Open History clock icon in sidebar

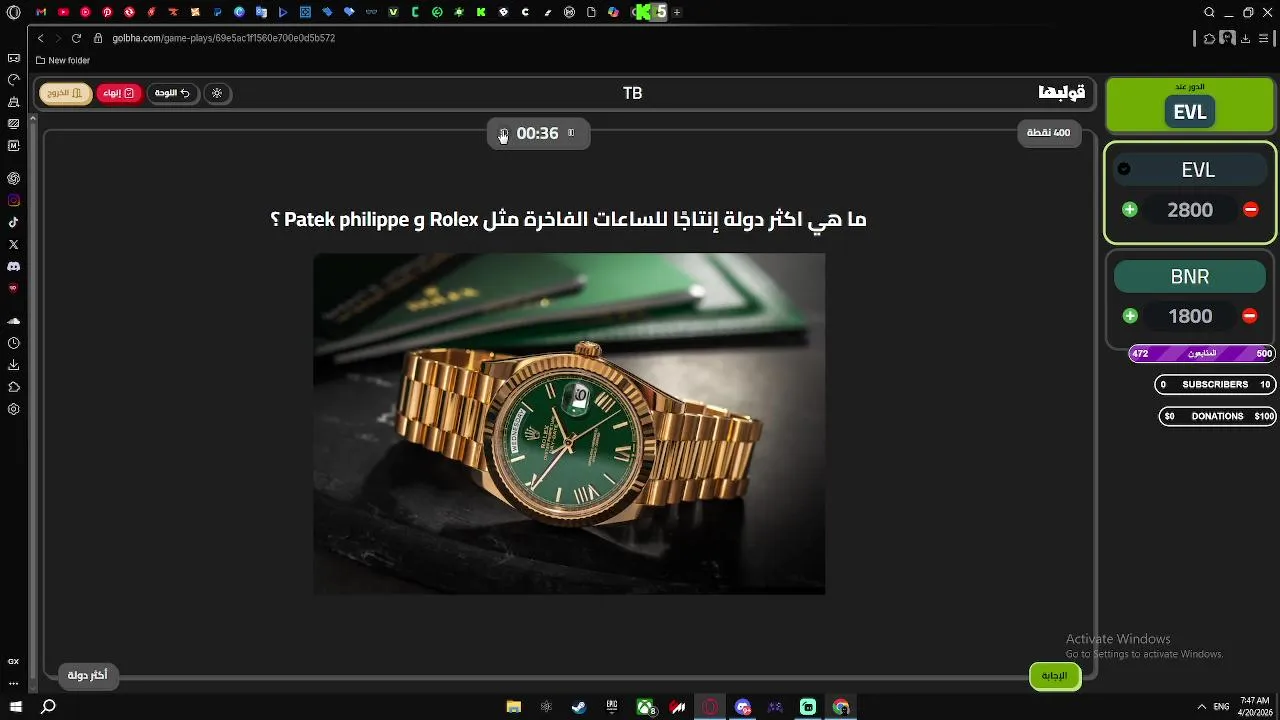[13, 343]
